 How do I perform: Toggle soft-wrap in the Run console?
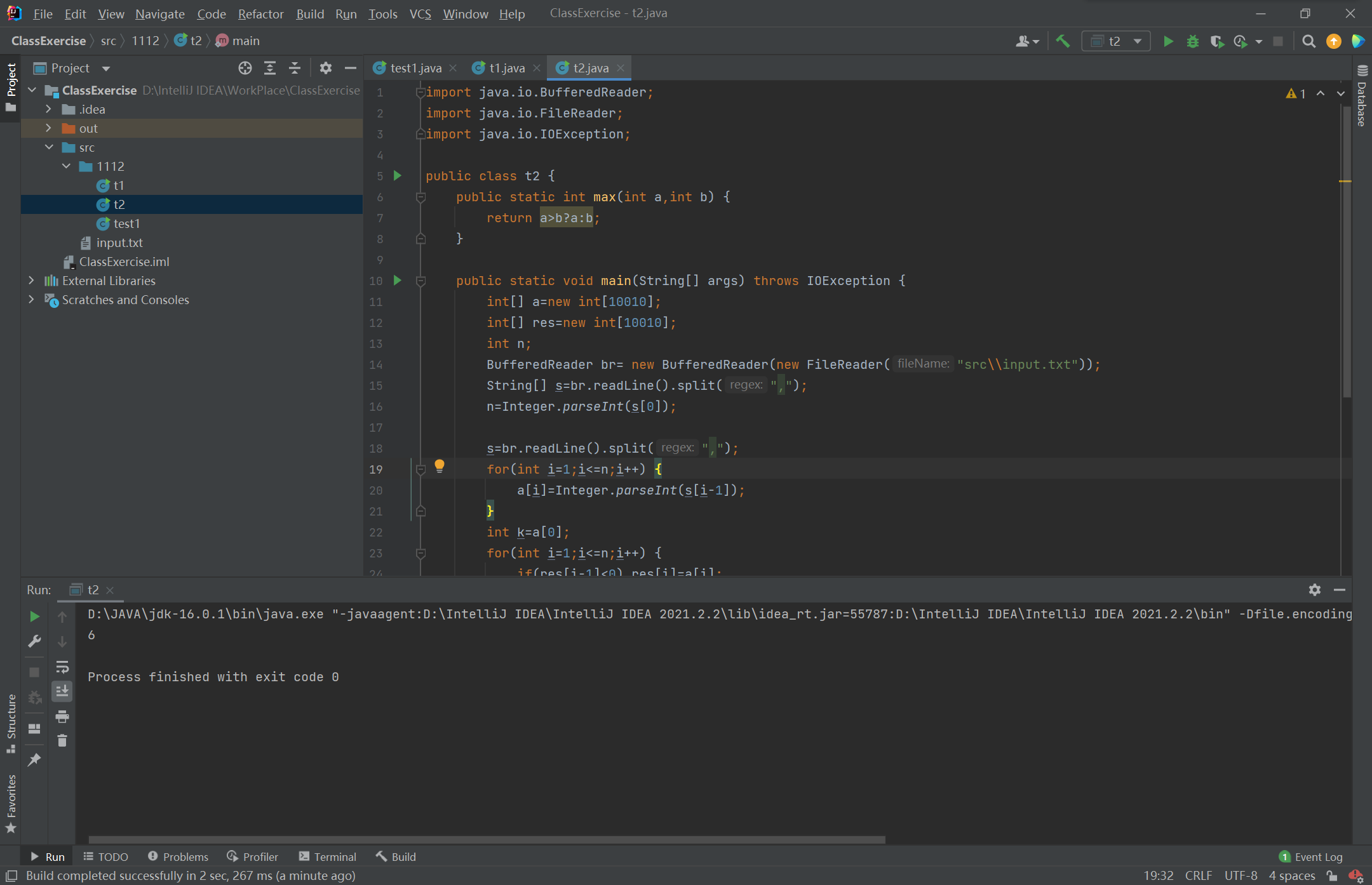62,667
